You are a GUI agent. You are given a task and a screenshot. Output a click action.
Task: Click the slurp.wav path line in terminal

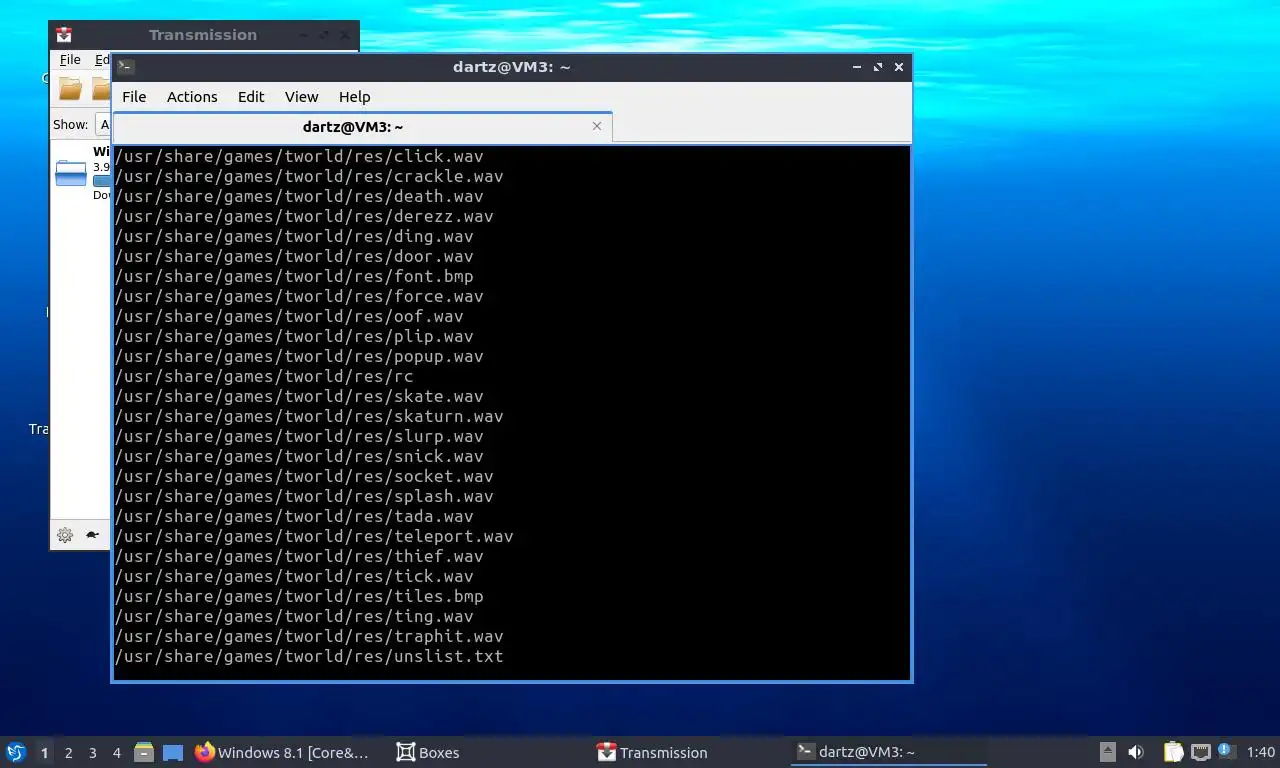coord(299,437)
